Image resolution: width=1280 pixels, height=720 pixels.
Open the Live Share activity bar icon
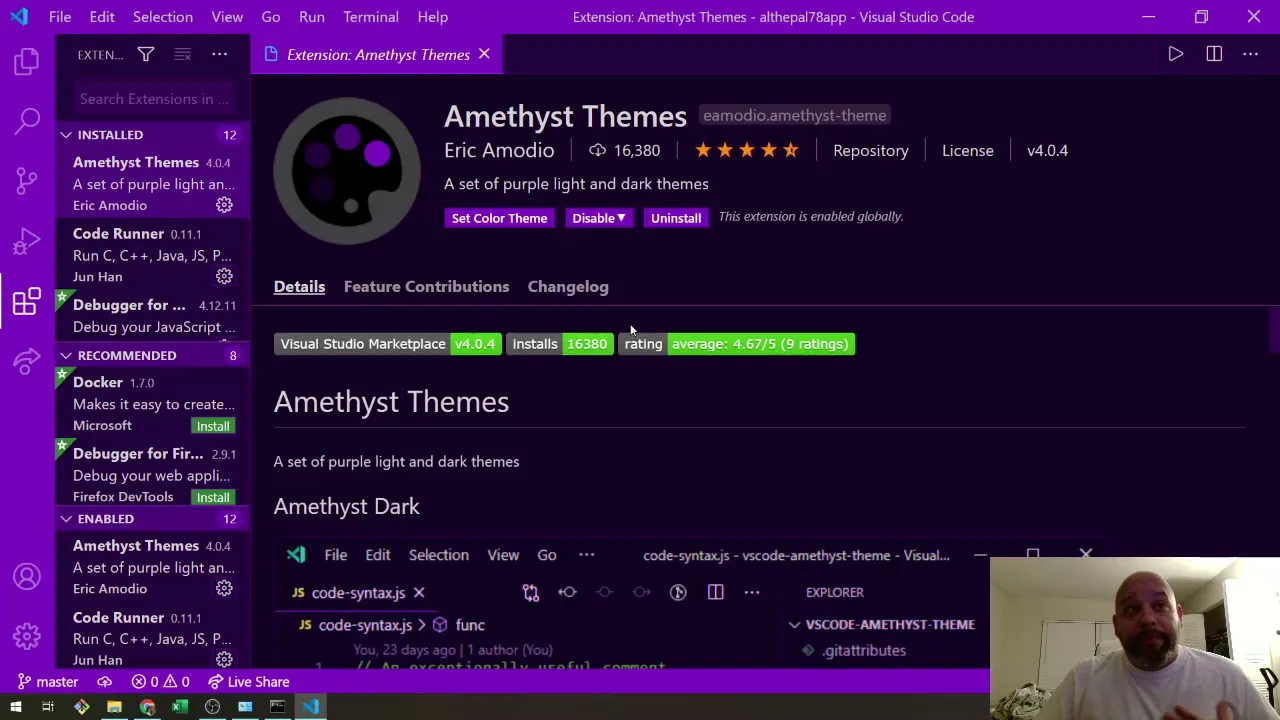pyautogui.click(x=27, y=361)
